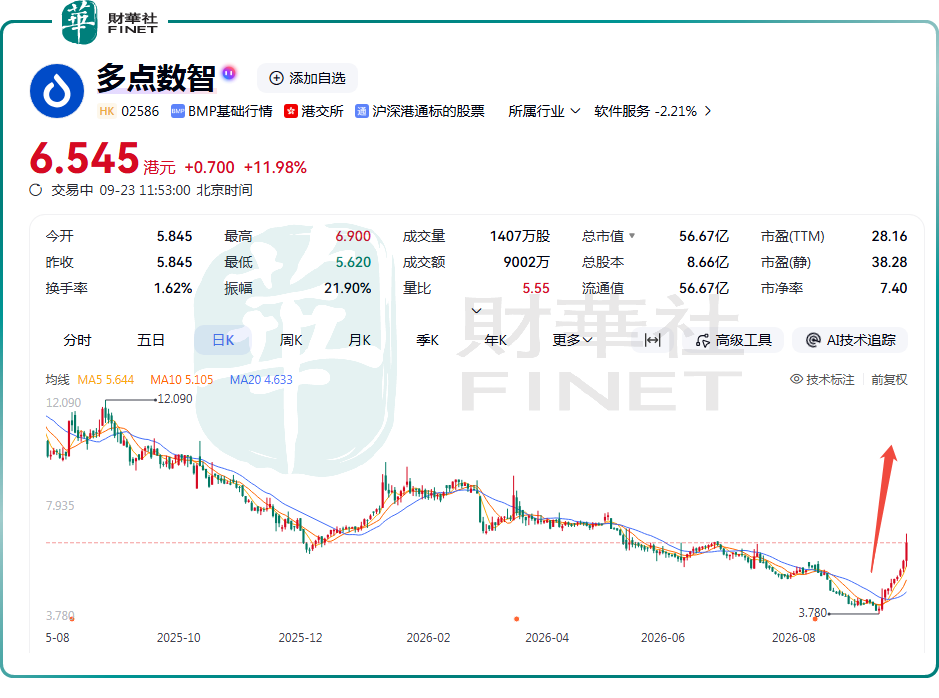Select the 季K tab

point(428,340)
